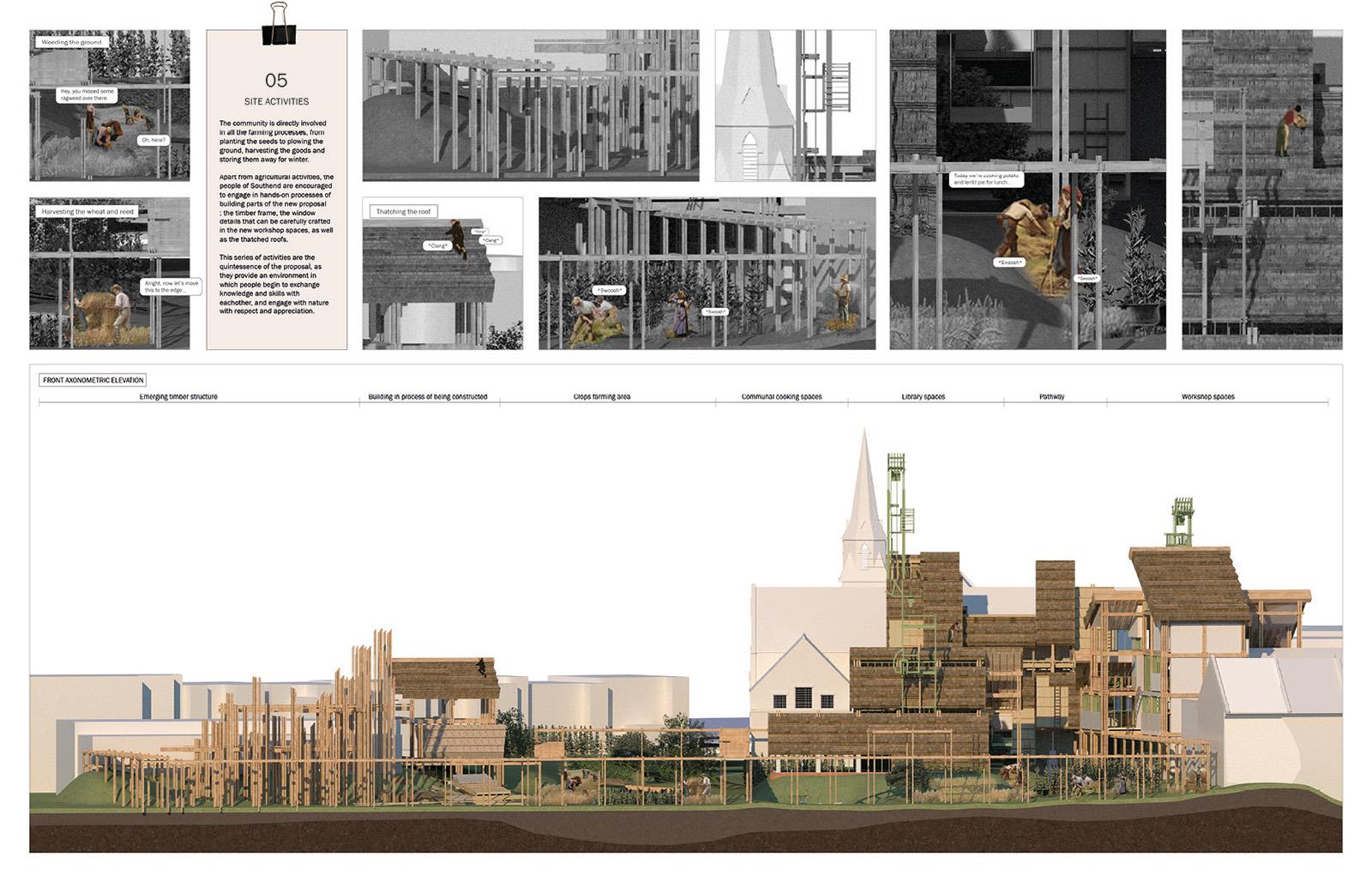Click the "Alright, now let's move this" bubble
Viewport: 1372px width, 882px height.
[x=171, y=287]
